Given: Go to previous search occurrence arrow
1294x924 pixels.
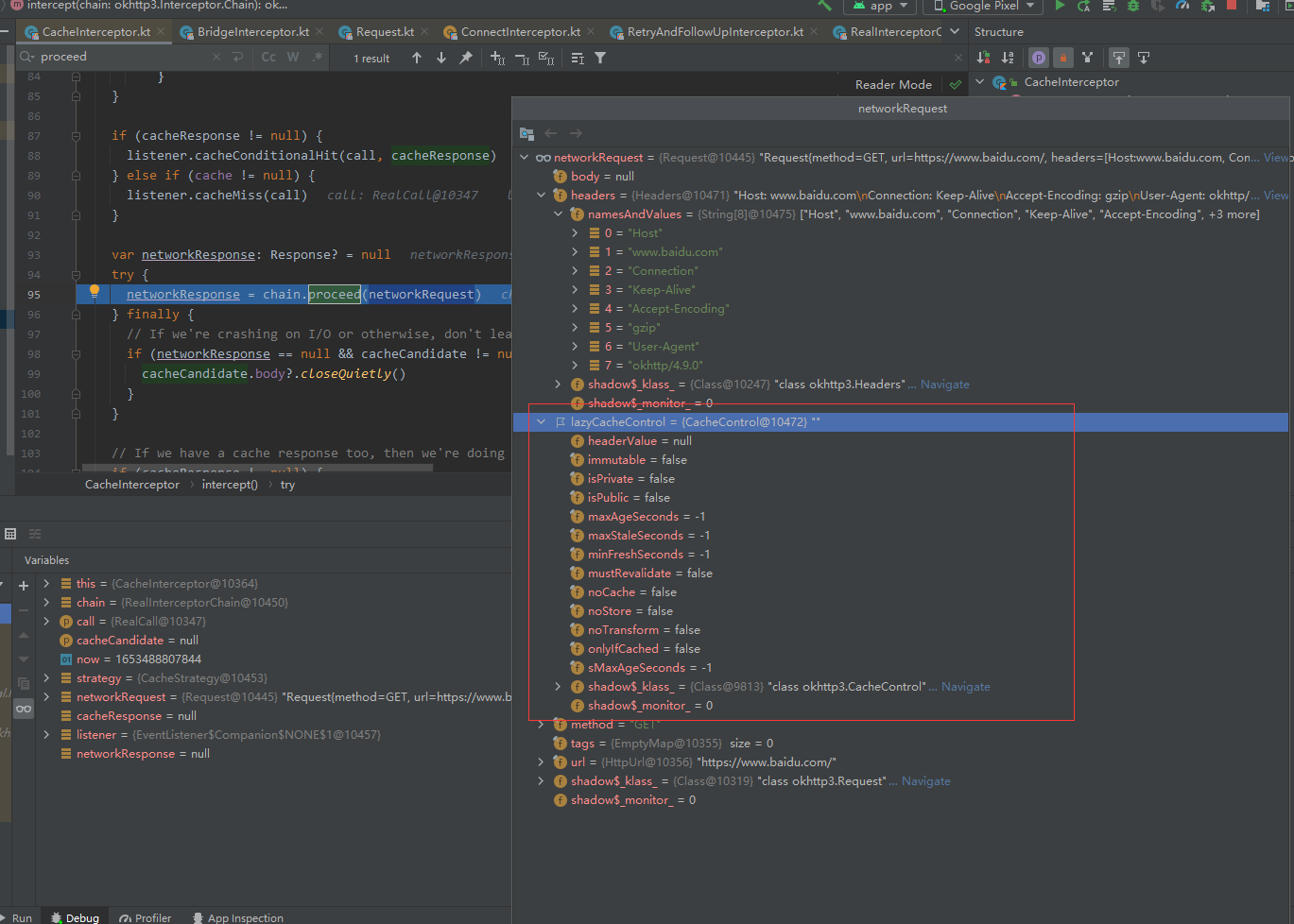Looking at the screenshot, I should [417, 58].
